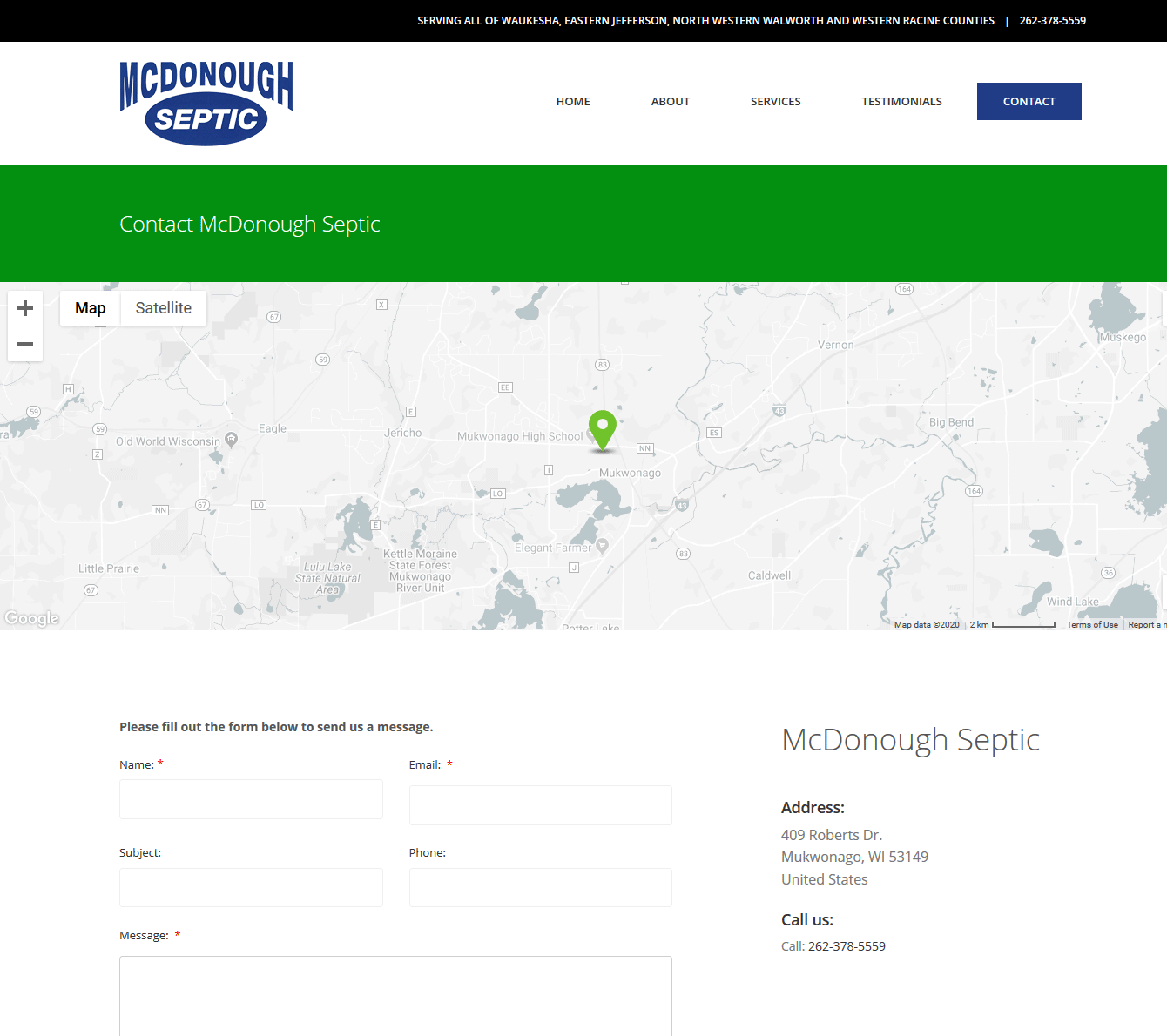Screen dimensions: 1167x1036
Task: Open the map Terms of Use link
Action: coord(1092,625)
